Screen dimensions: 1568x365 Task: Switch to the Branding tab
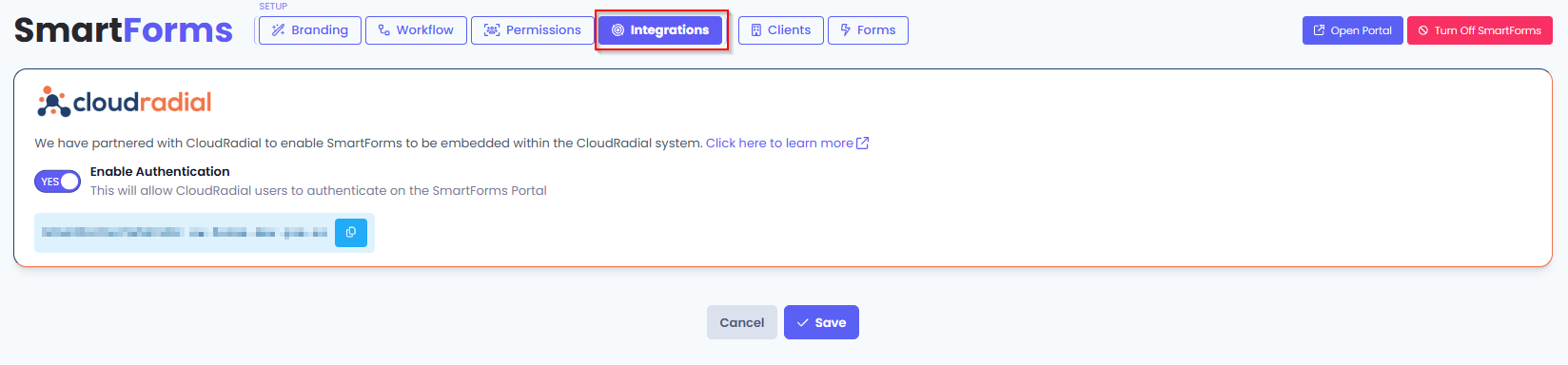click(x=310, y=30)
